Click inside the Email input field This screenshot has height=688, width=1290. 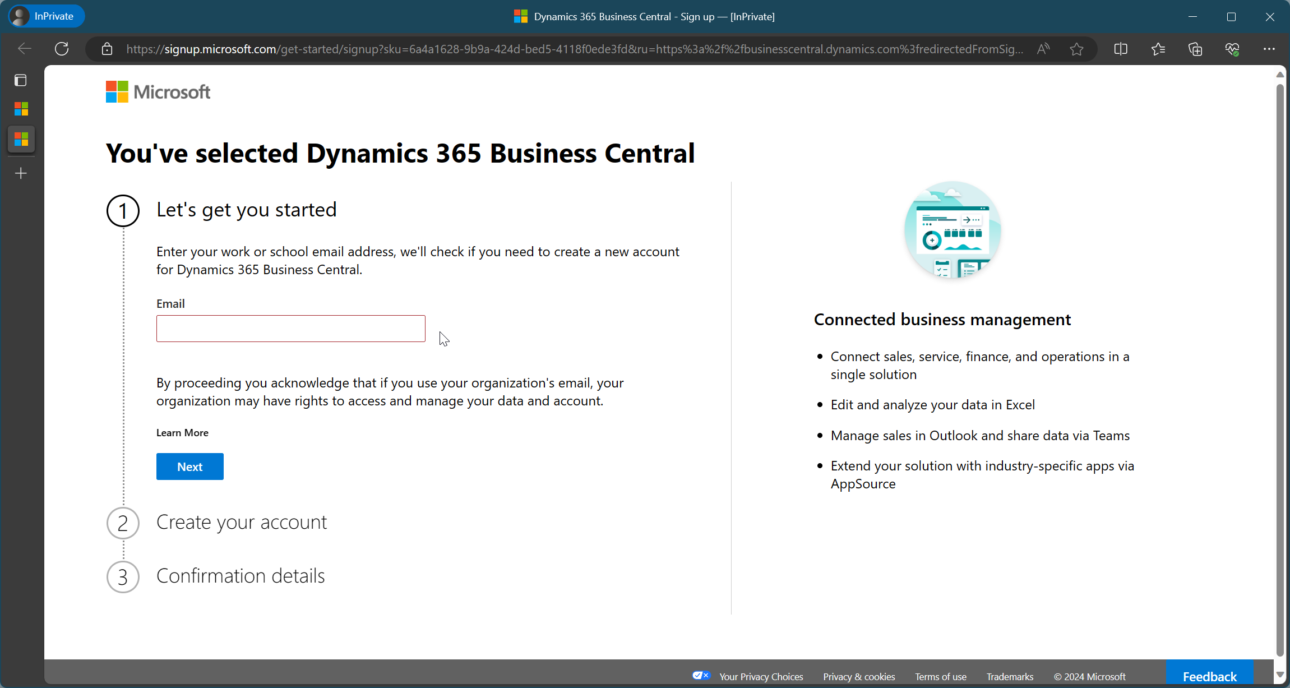coord(290,328)
